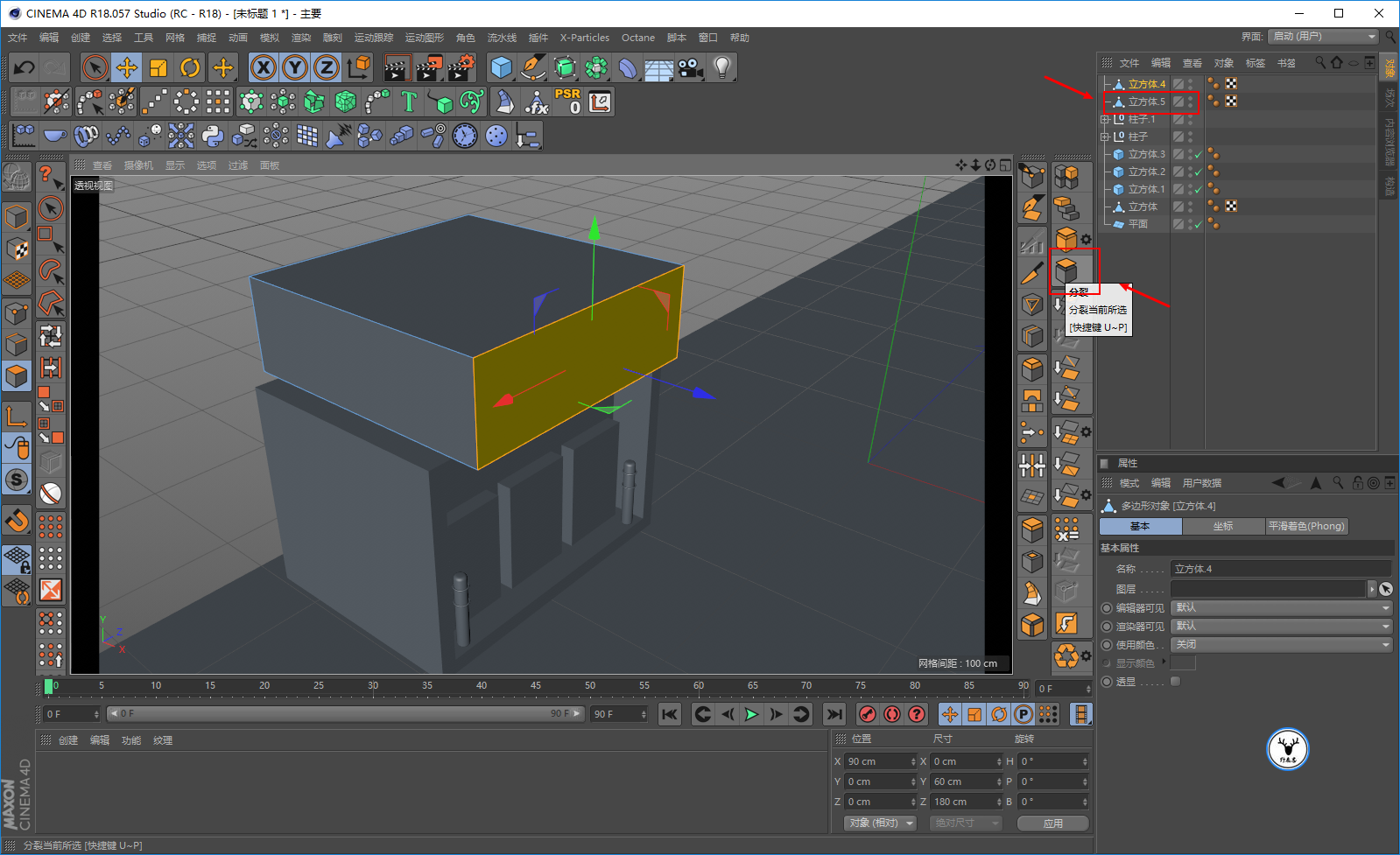Viewport: 1400px width, 855px height.
Task: Toggle visibility dots for 立方体.4 object
Action: pyautogui.click(x=1190, y=84)
